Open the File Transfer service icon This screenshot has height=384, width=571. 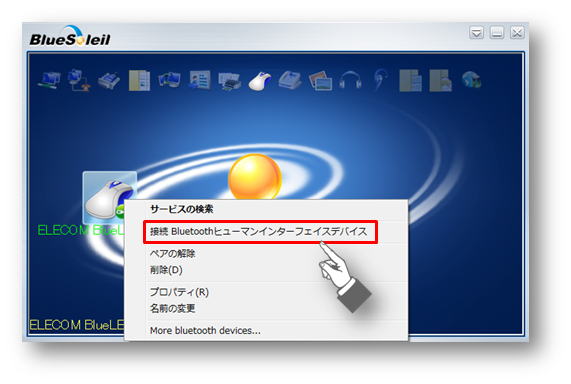pyautogui.click(x=139, y=80)
